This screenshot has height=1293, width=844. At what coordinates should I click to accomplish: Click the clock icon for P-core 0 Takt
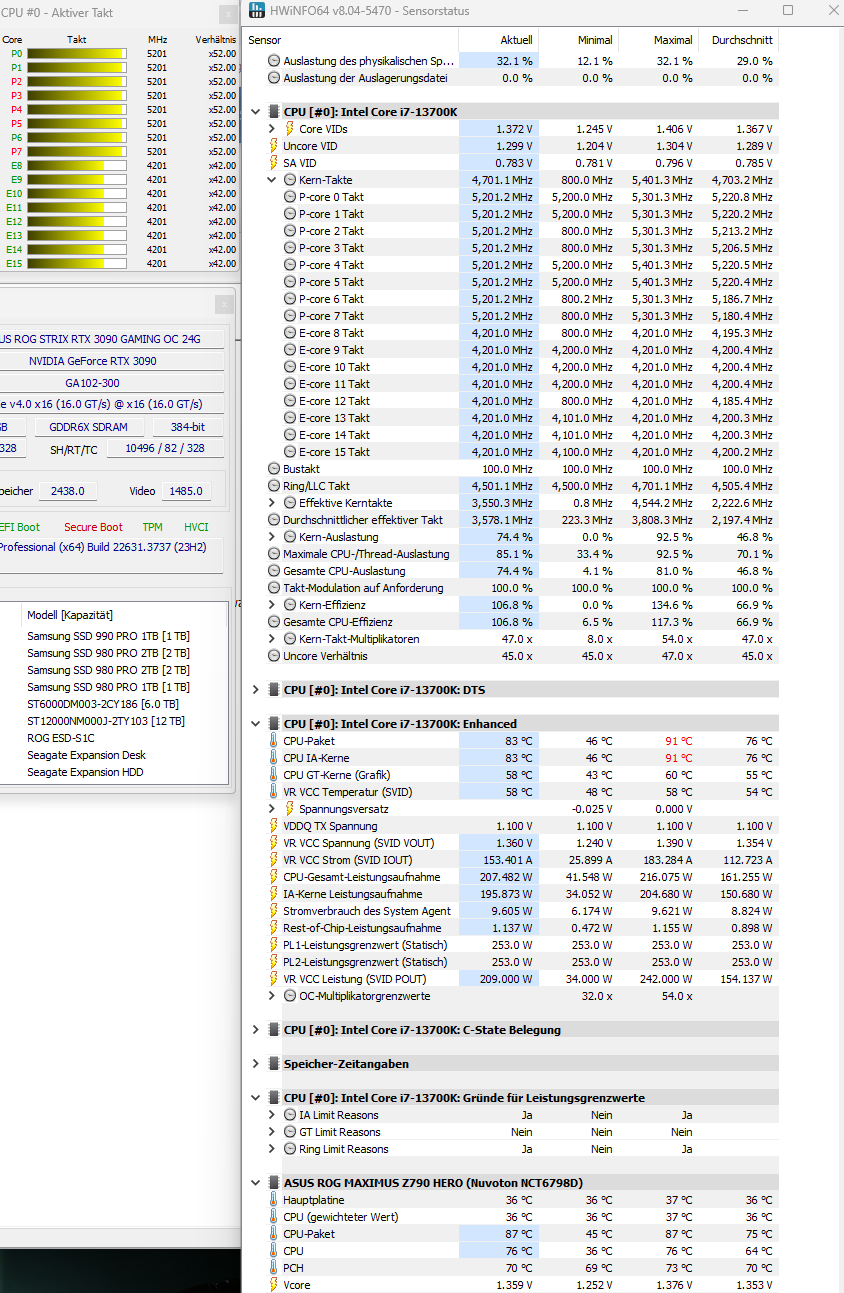click(290, 197)
